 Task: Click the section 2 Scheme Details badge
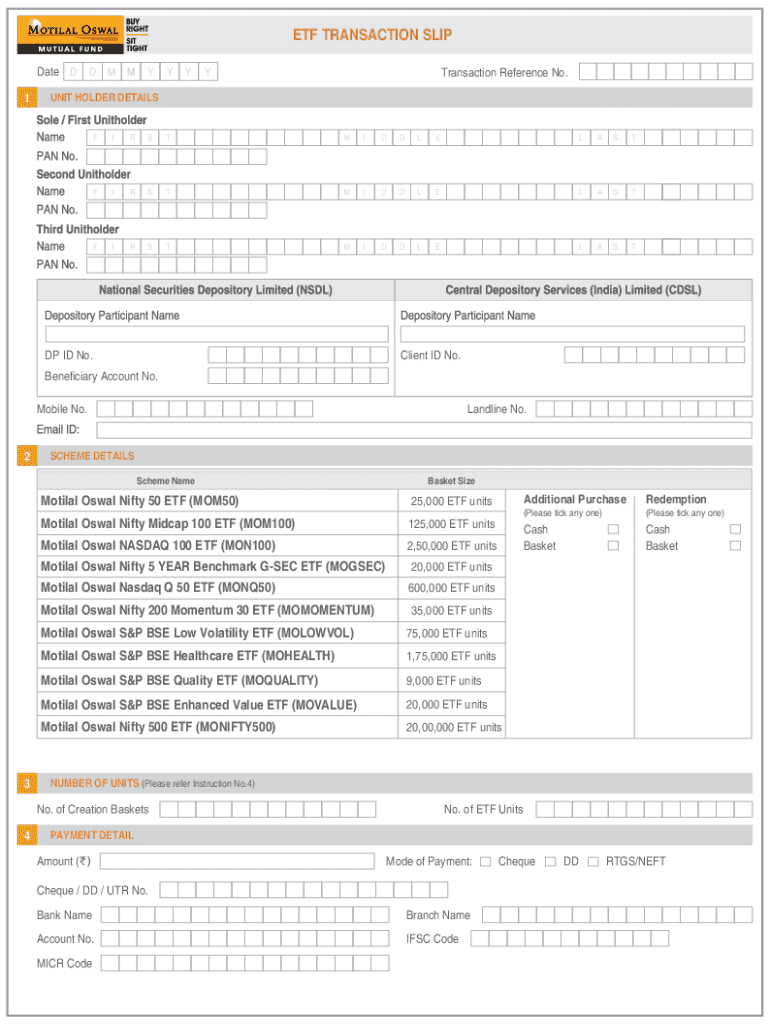[27, 456]
